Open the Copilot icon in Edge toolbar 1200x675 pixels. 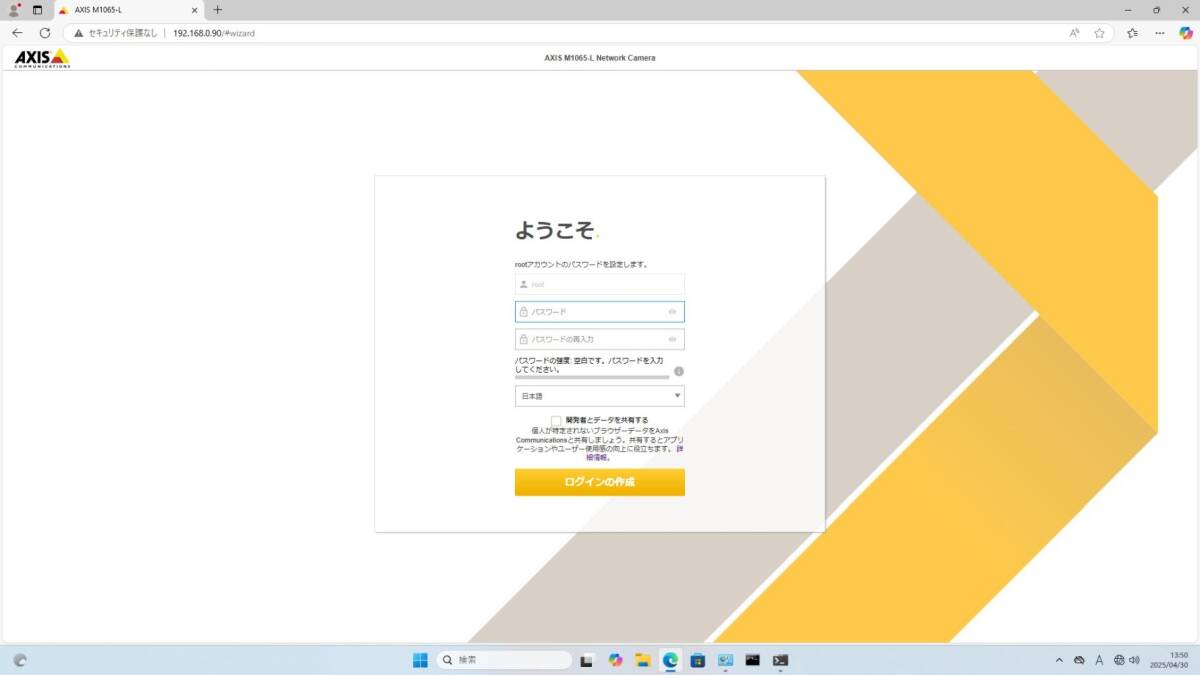(1186, 33)
